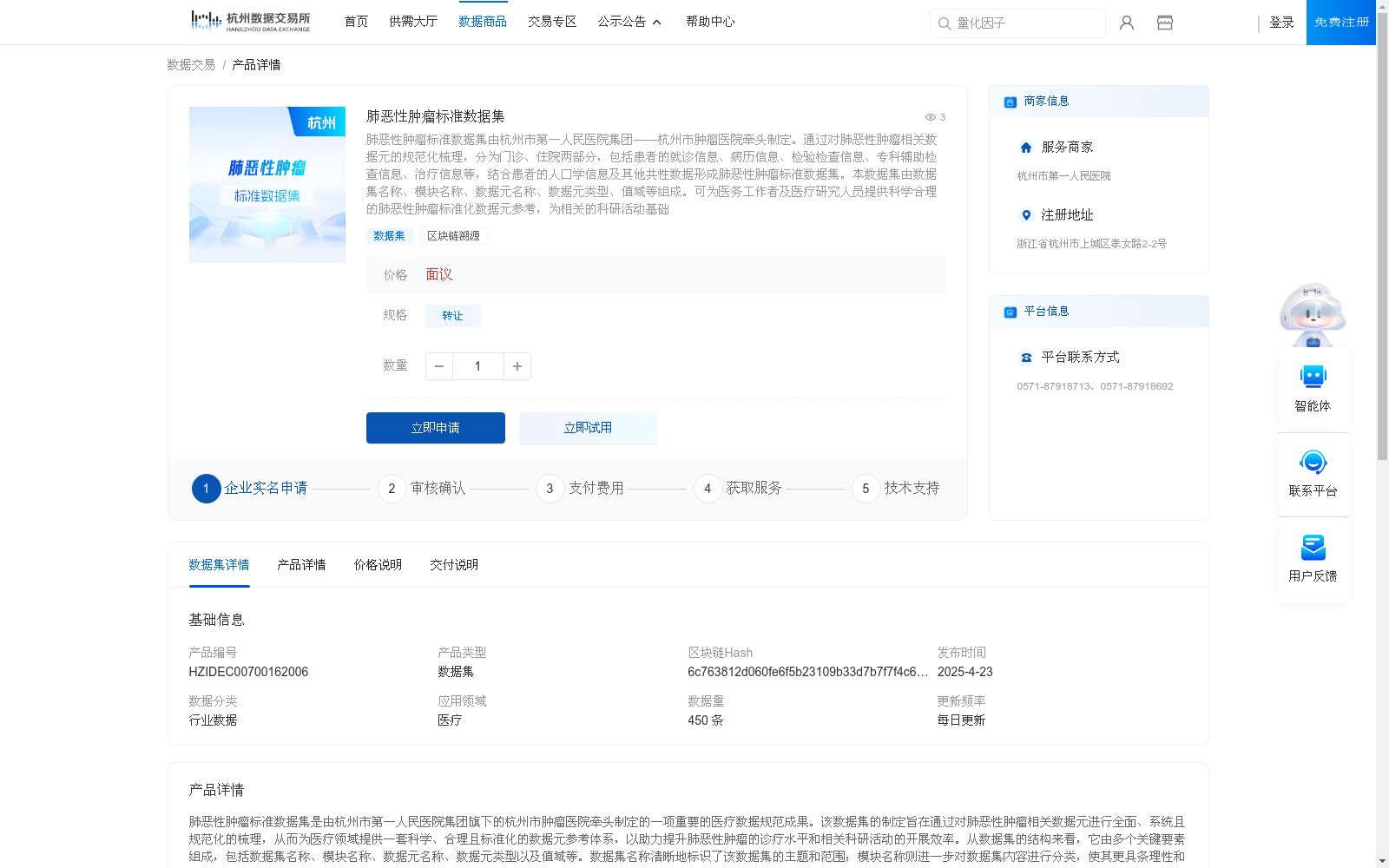Screen dimensions: 1389x868
Task: Click the 立即试用 button
Action: [x=589, y=428]
